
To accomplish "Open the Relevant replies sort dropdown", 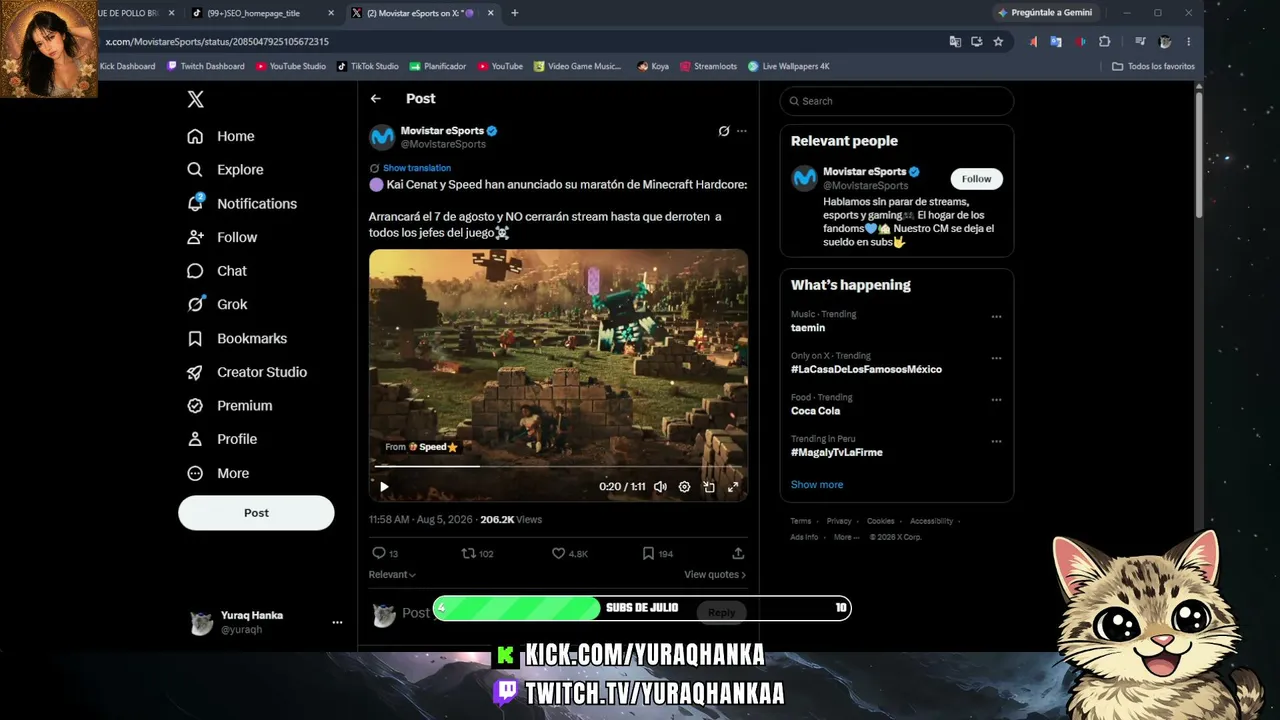I will [x=392, y=575].
